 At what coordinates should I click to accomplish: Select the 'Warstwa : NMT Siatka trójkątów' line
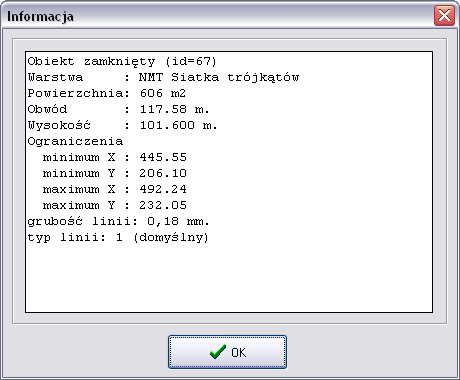click(163, 77)
